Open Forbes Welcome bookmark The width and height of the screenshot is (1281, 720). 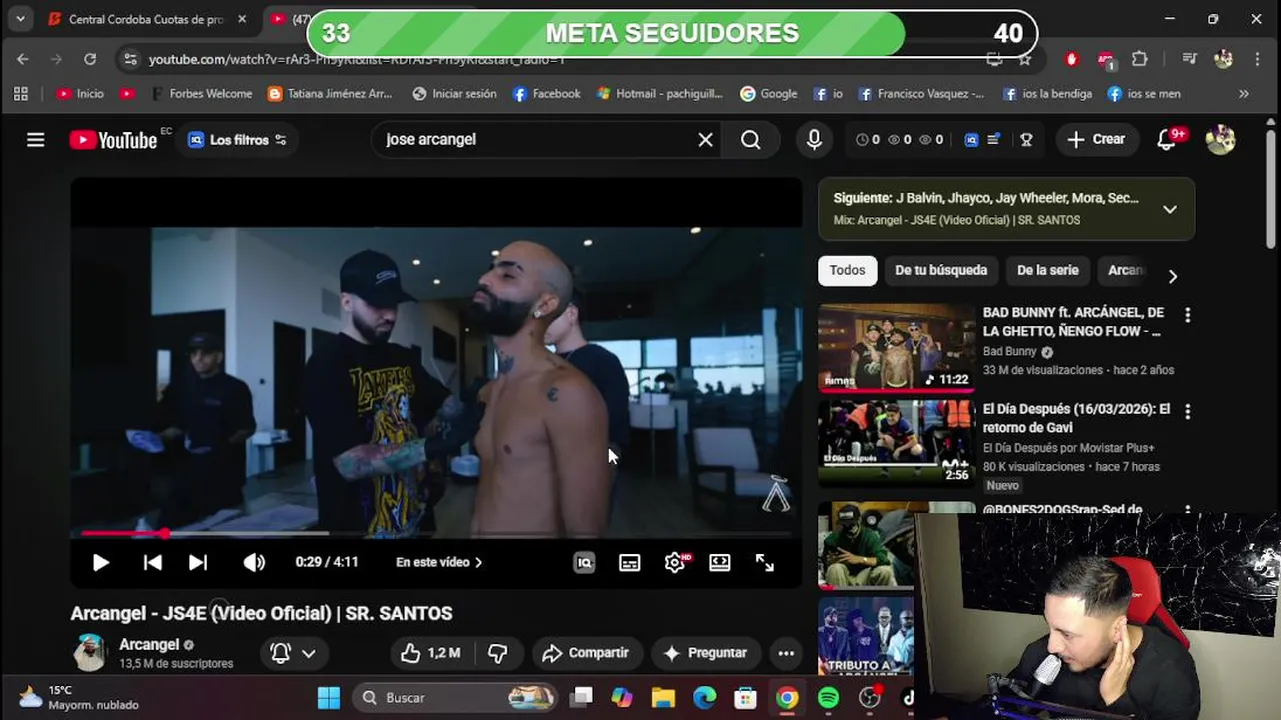(x=201, y=94)
